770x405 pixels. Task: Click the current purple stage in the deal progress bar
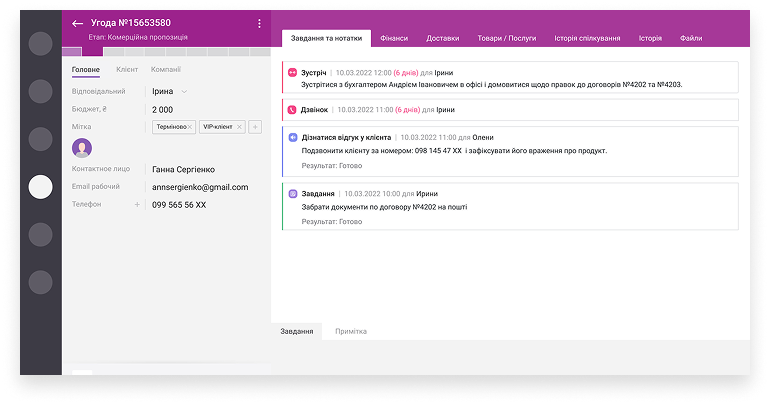(92, 51)
